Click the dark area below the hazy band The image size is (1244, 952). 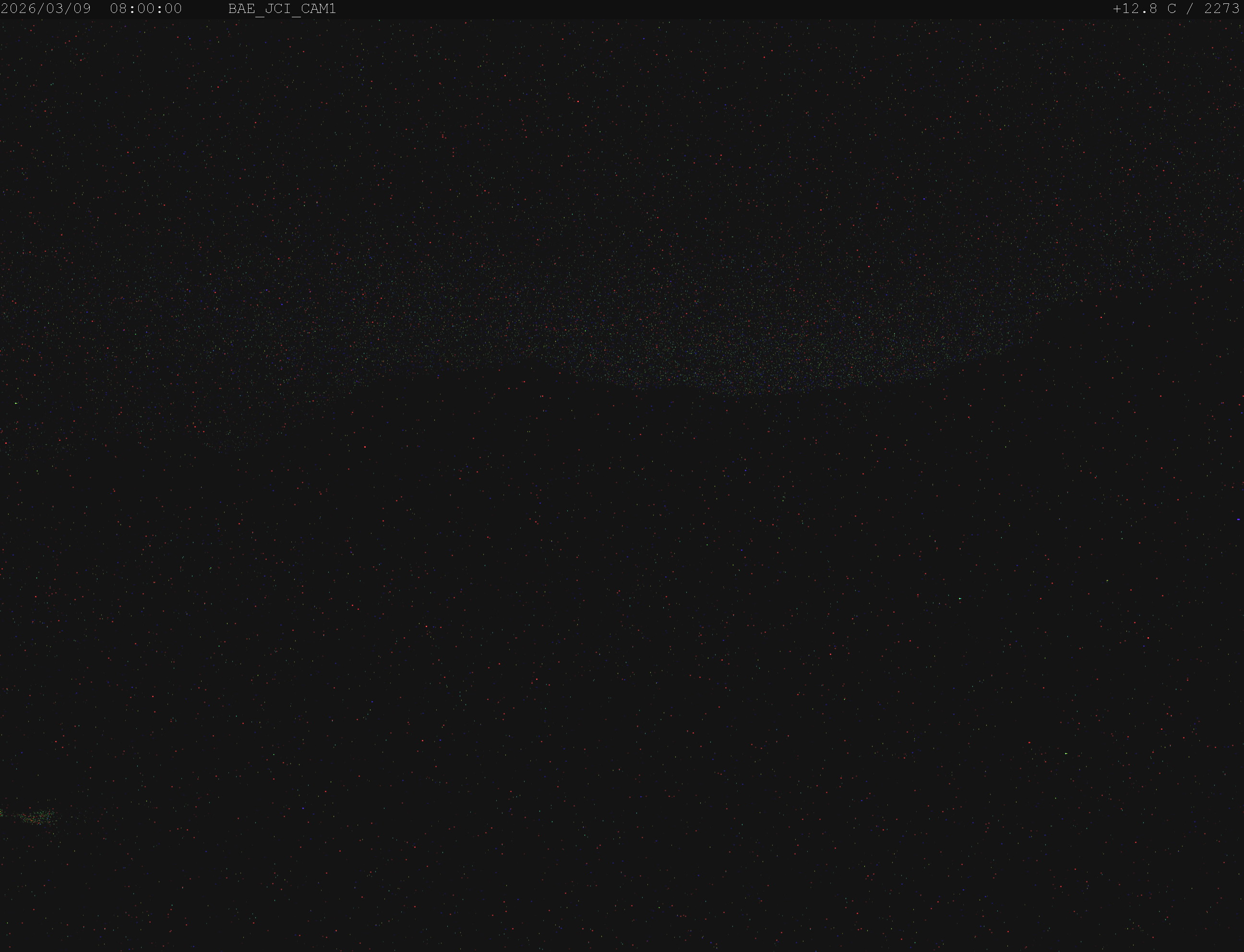623,652
